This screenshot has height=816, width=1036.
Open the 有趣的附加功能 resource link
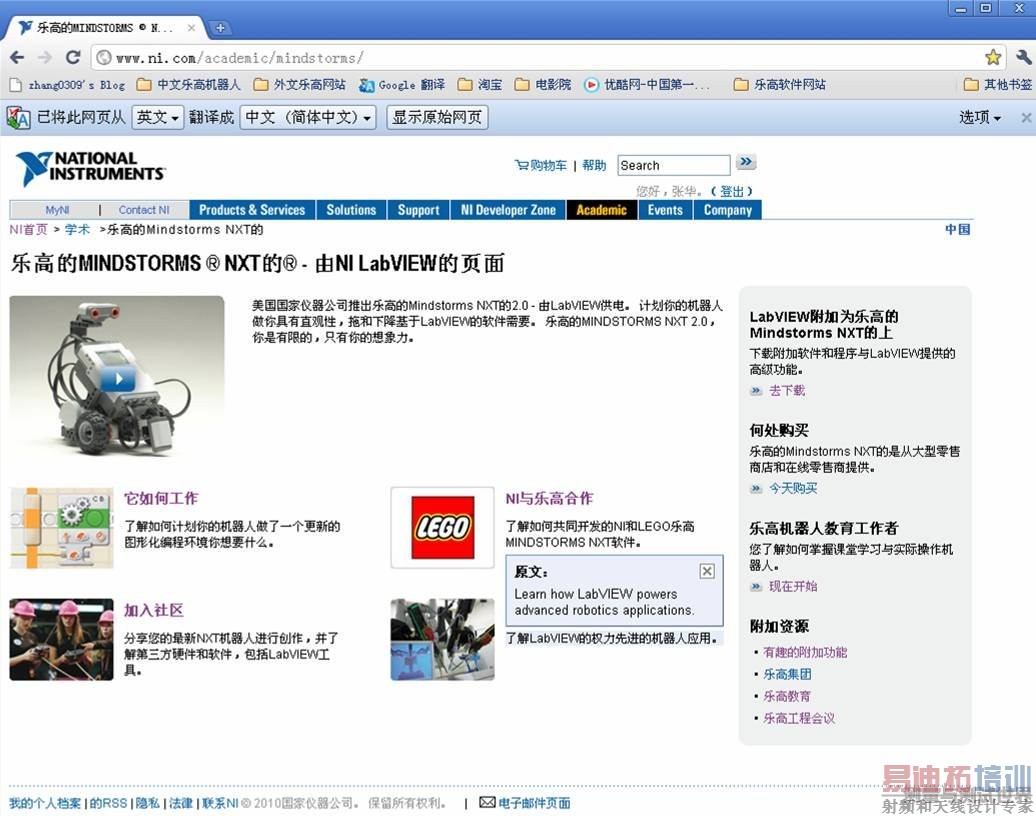pos(805,652)
